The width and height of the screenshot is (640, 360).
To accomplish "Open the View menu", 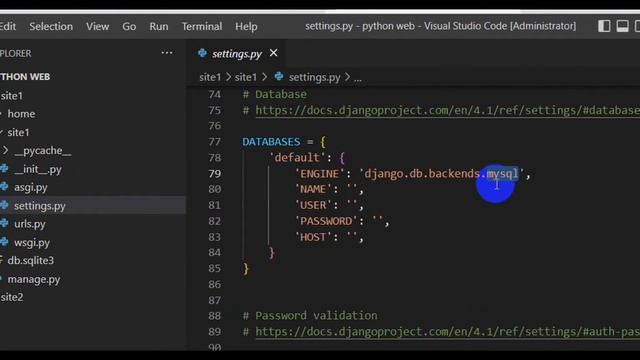I will 98,27.
